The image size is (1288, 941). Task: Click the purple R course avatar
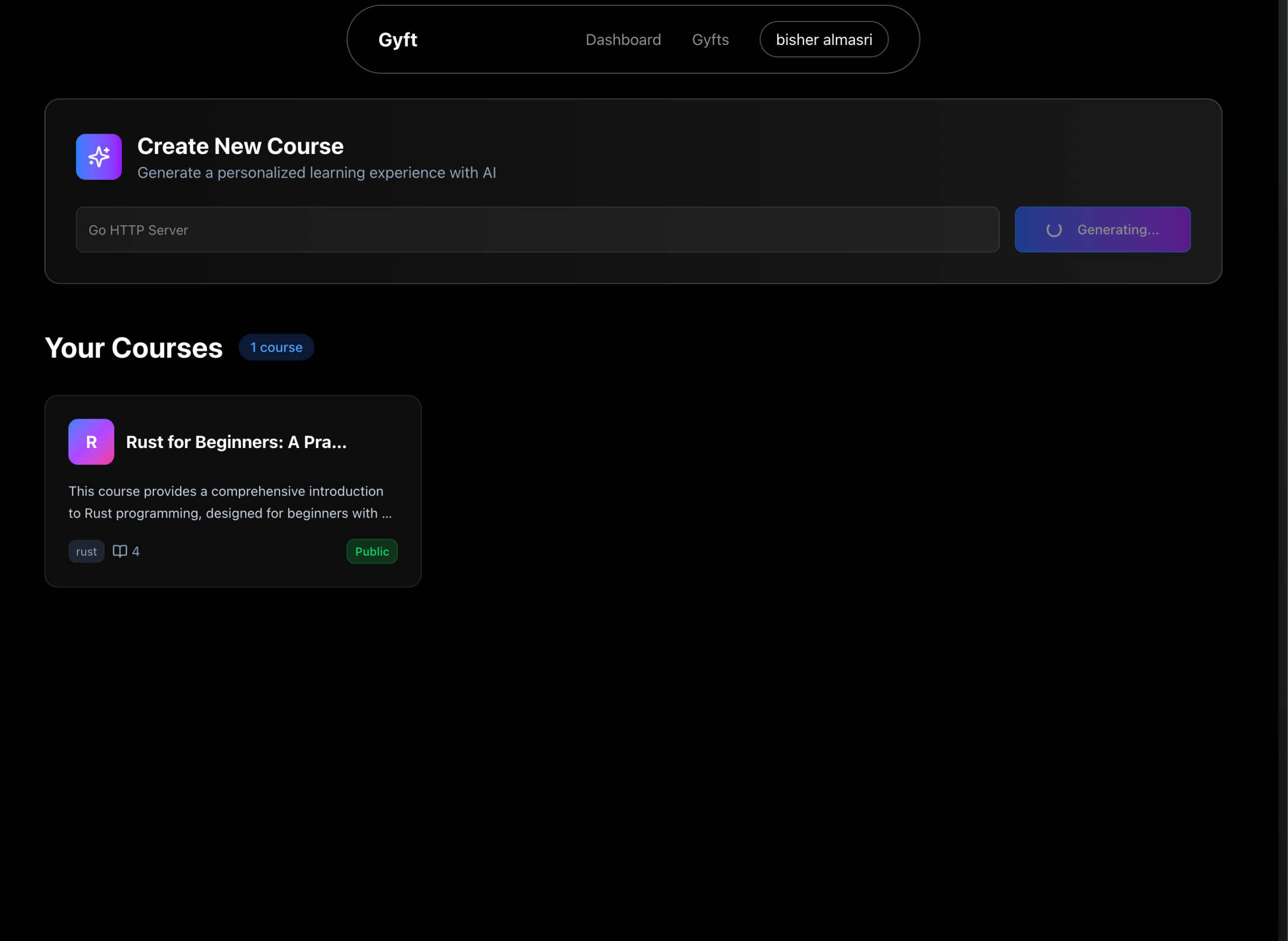[91, 442]
